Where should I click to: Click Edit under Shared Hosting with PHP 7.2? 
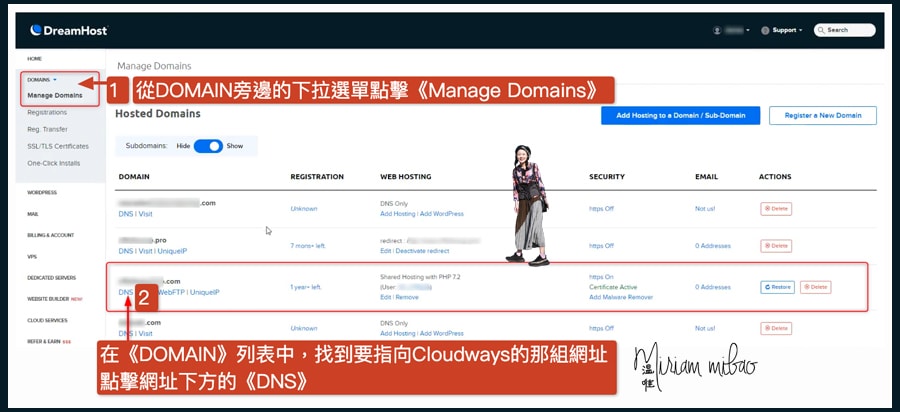[386, 297]
